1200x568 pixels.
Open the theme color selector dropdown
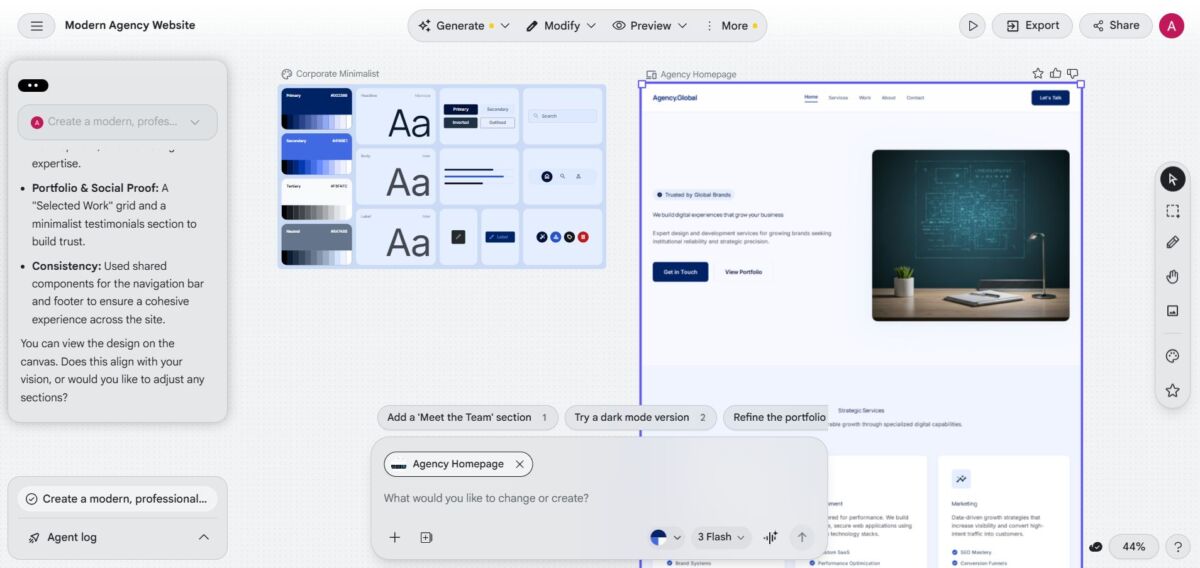tap(666, 537)
